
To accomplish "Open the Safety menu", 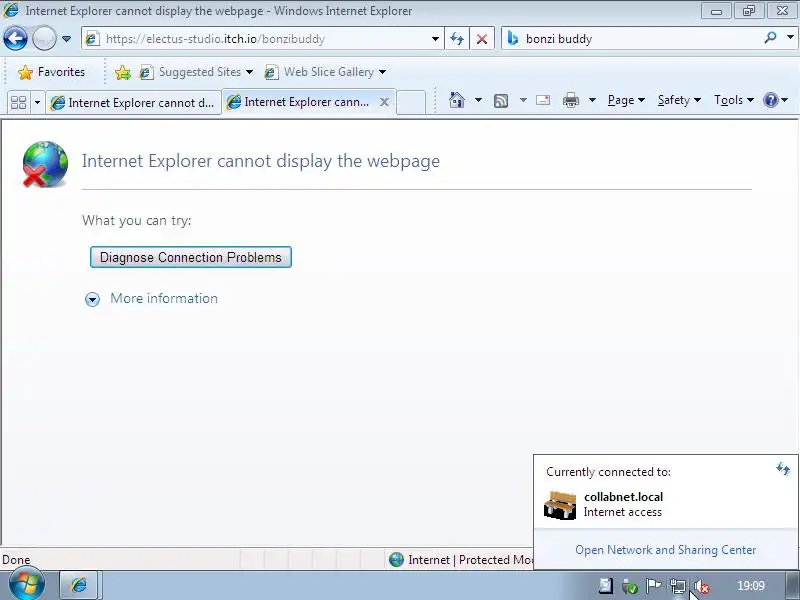I will [679, 100].
